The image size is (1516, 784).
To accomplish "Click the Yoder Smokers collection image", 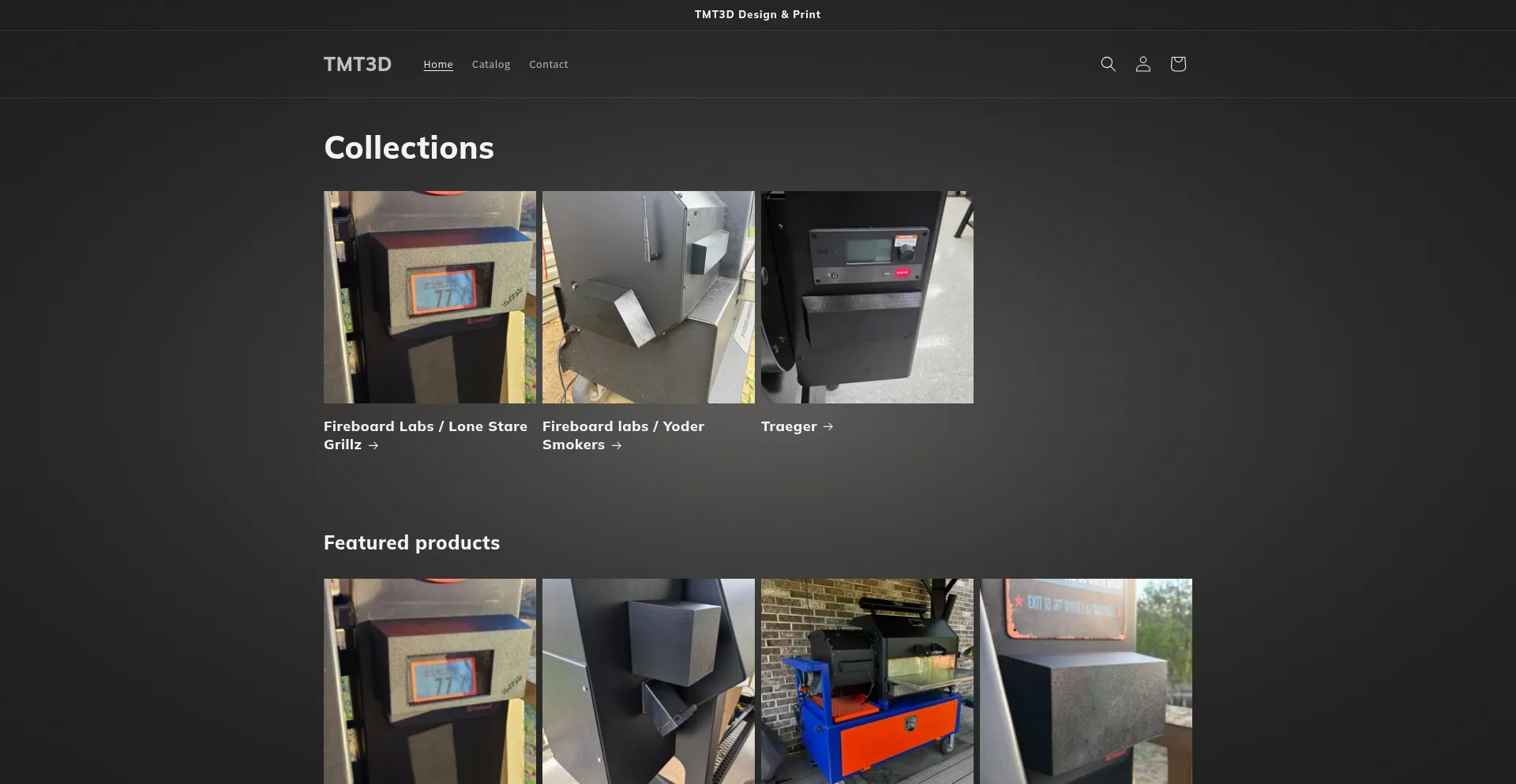I will (648, 297).
